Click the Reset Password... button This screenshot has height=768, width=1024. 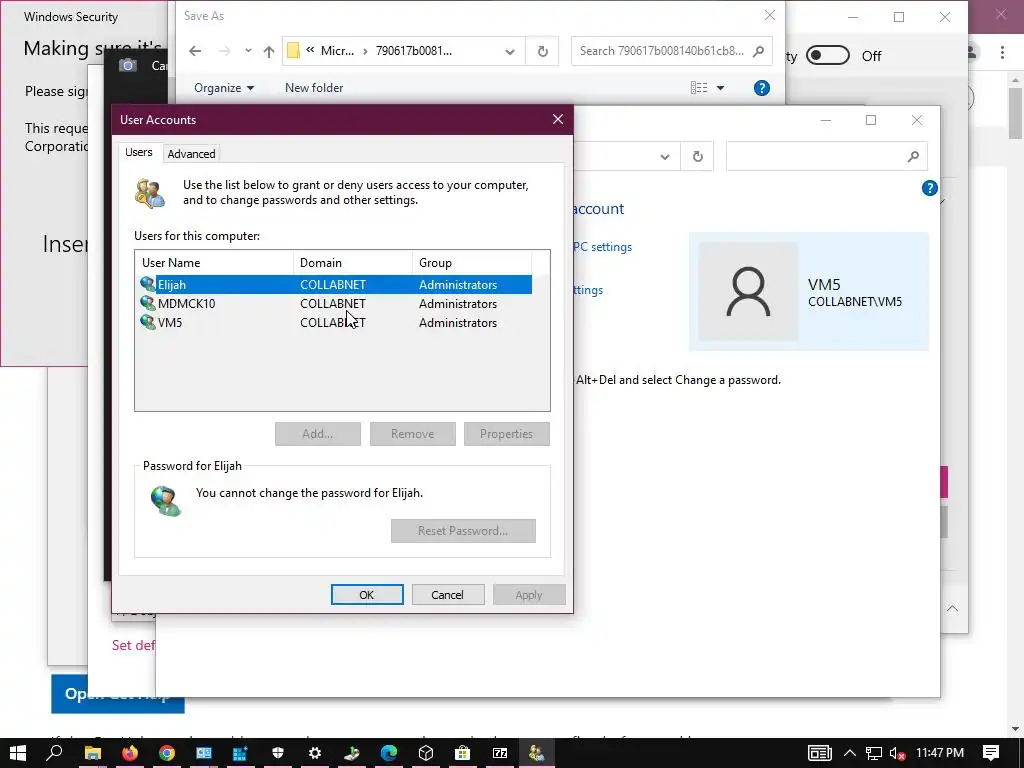pos(463,531)
